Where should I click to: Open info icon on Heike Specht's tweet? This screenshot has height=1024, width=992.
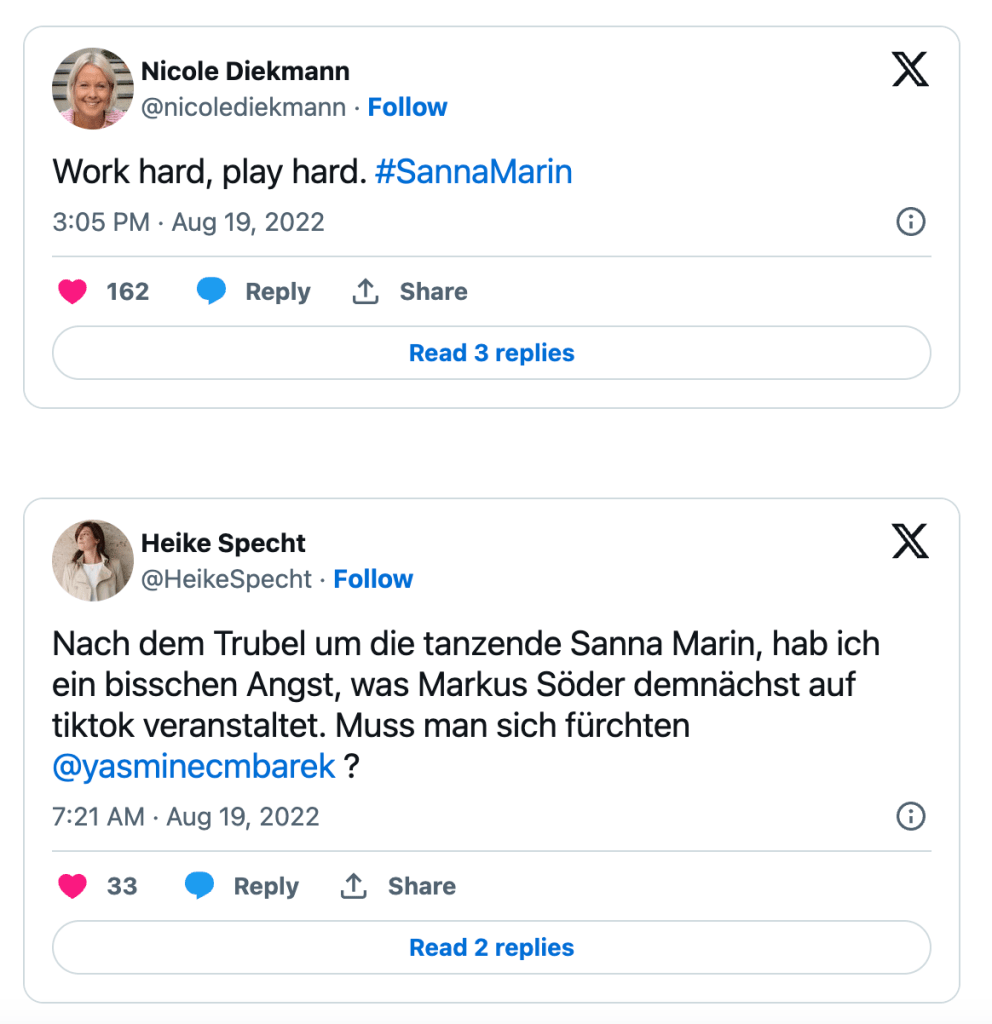pyautogui.click(x=910, y=816)
